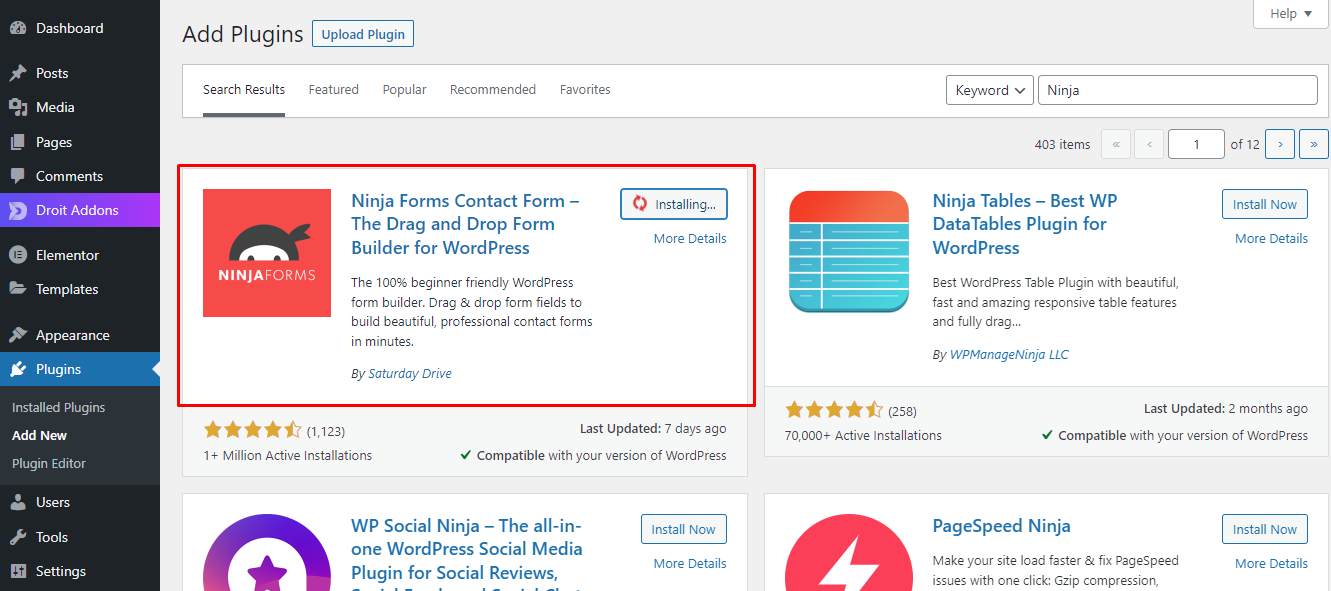Click the Tools wrench icon
Viewport: 1331px width, 591px height.
point(18,537)
